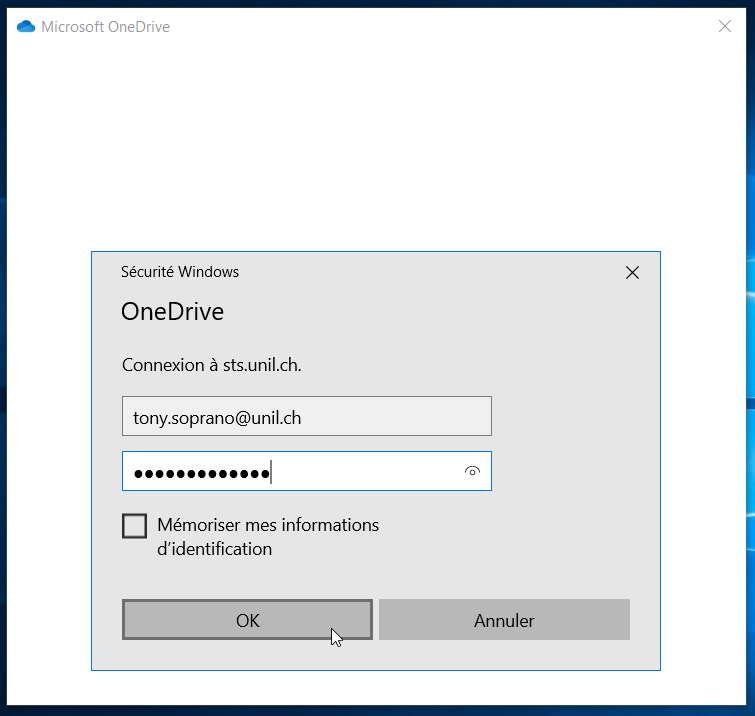This screenshot has width=755, height=716.
Task: Click empty space right of the checkbox label
Action: (520, 536)
